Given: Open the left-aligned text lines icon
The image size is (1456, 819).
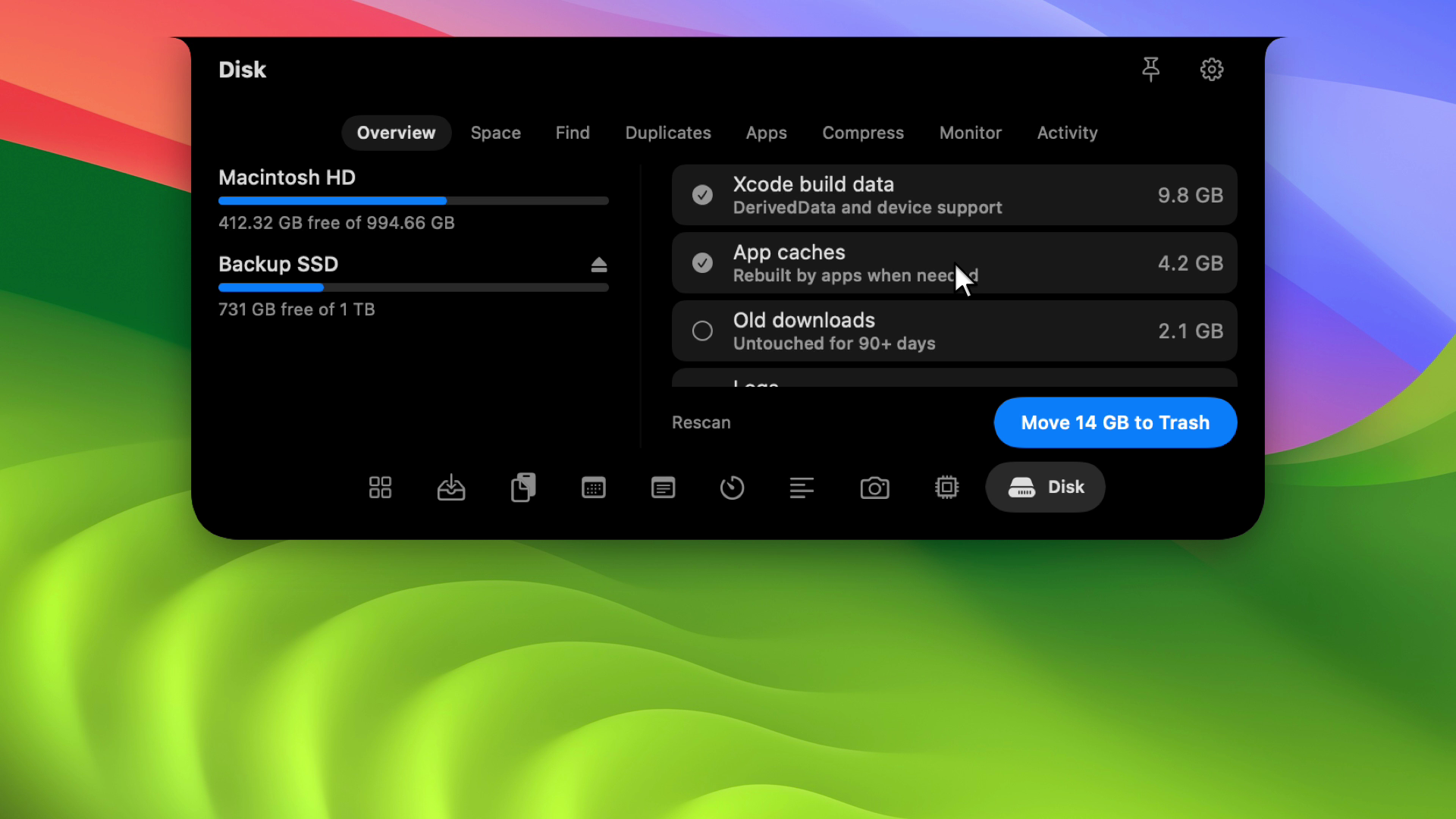Looking at the screenshot, I should pos(802,487).
